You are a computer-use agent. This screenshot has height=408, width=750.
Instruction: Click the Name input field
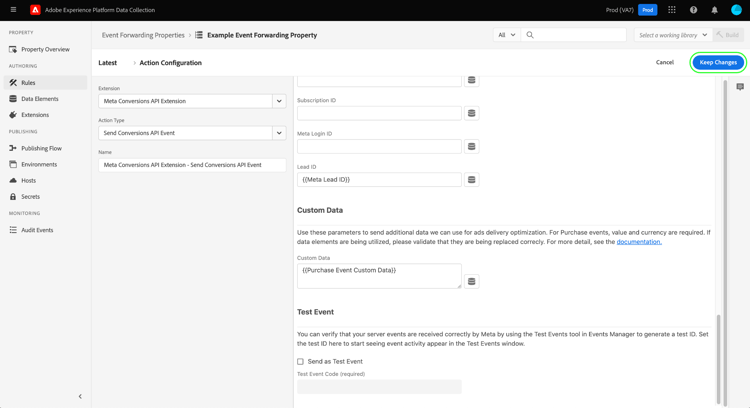point(192,165)
